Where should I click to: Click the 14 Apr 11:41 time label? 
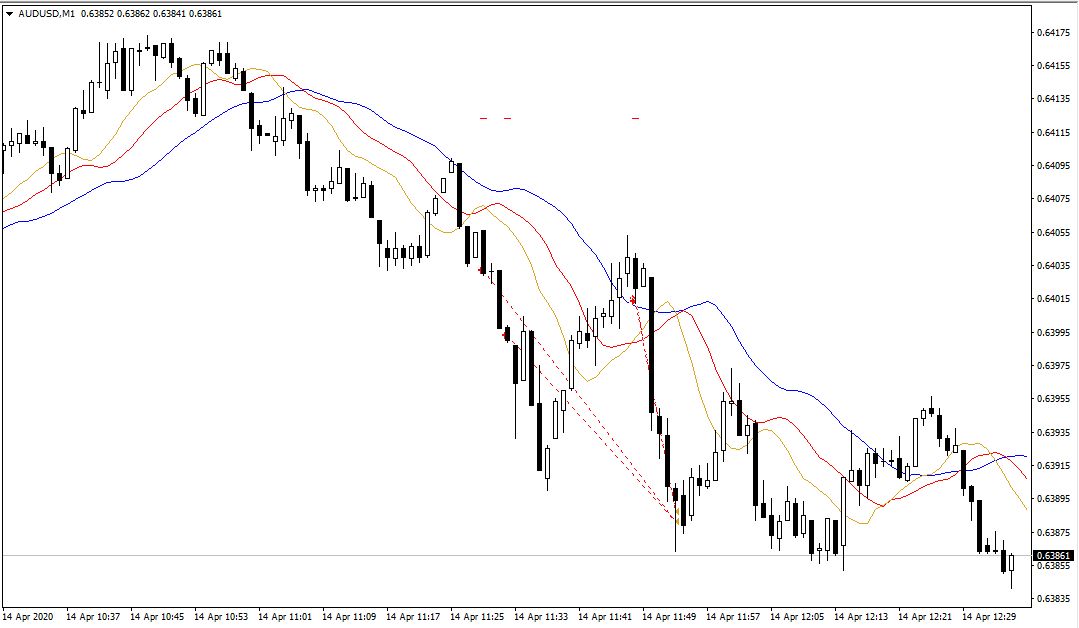pos(605,616)
